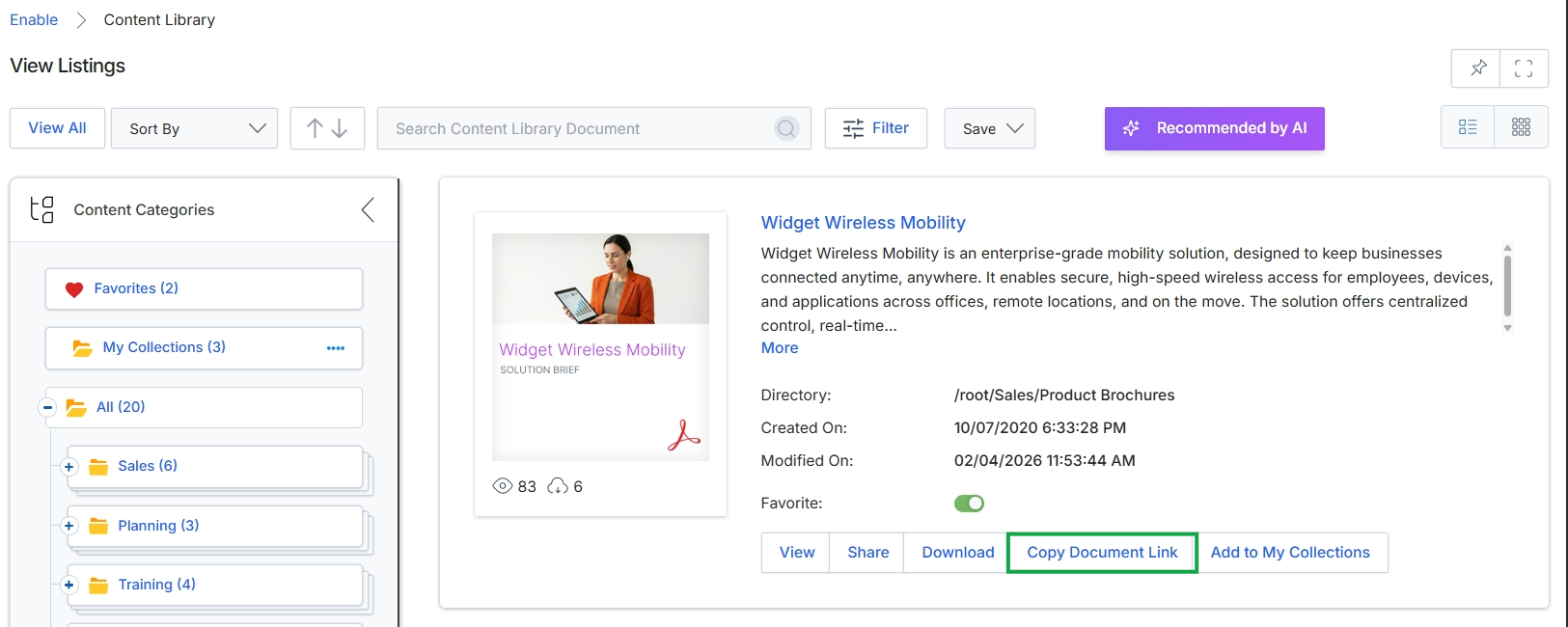Click the eye views count icon
The height and width of the screenshot is (627, 1568).
click(503, 486)
